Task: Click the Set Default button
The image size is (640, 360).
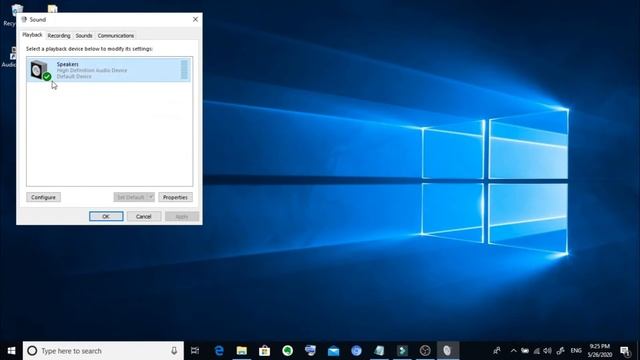Action: (130, 197)
